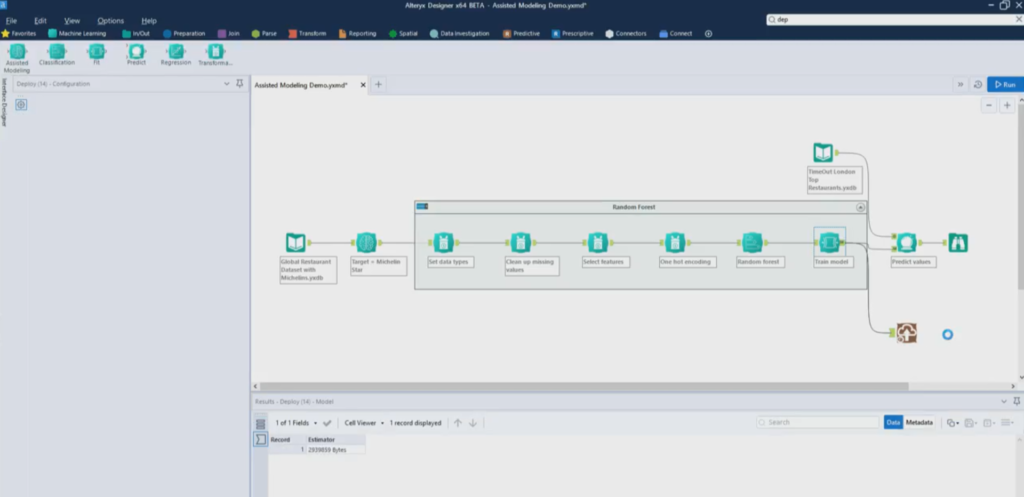Open the Edit menu
Screen dimensions: 1024x497
pyautogui.click(x=40, y=21)
